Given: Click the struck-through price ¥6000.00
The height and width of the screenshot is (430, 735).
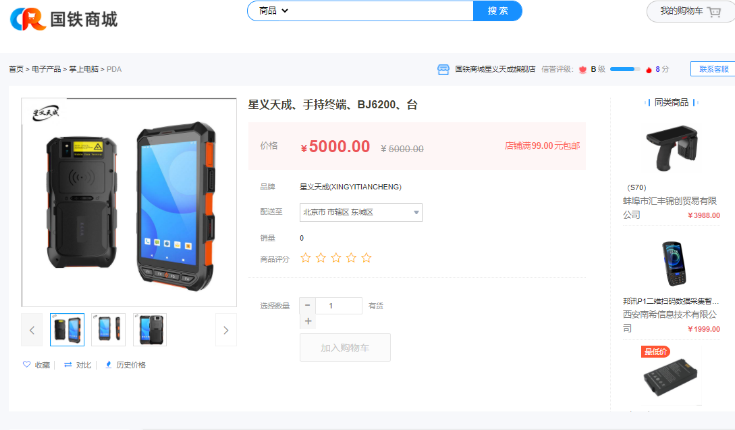Looking at the screenshot, I should point(402,149).
